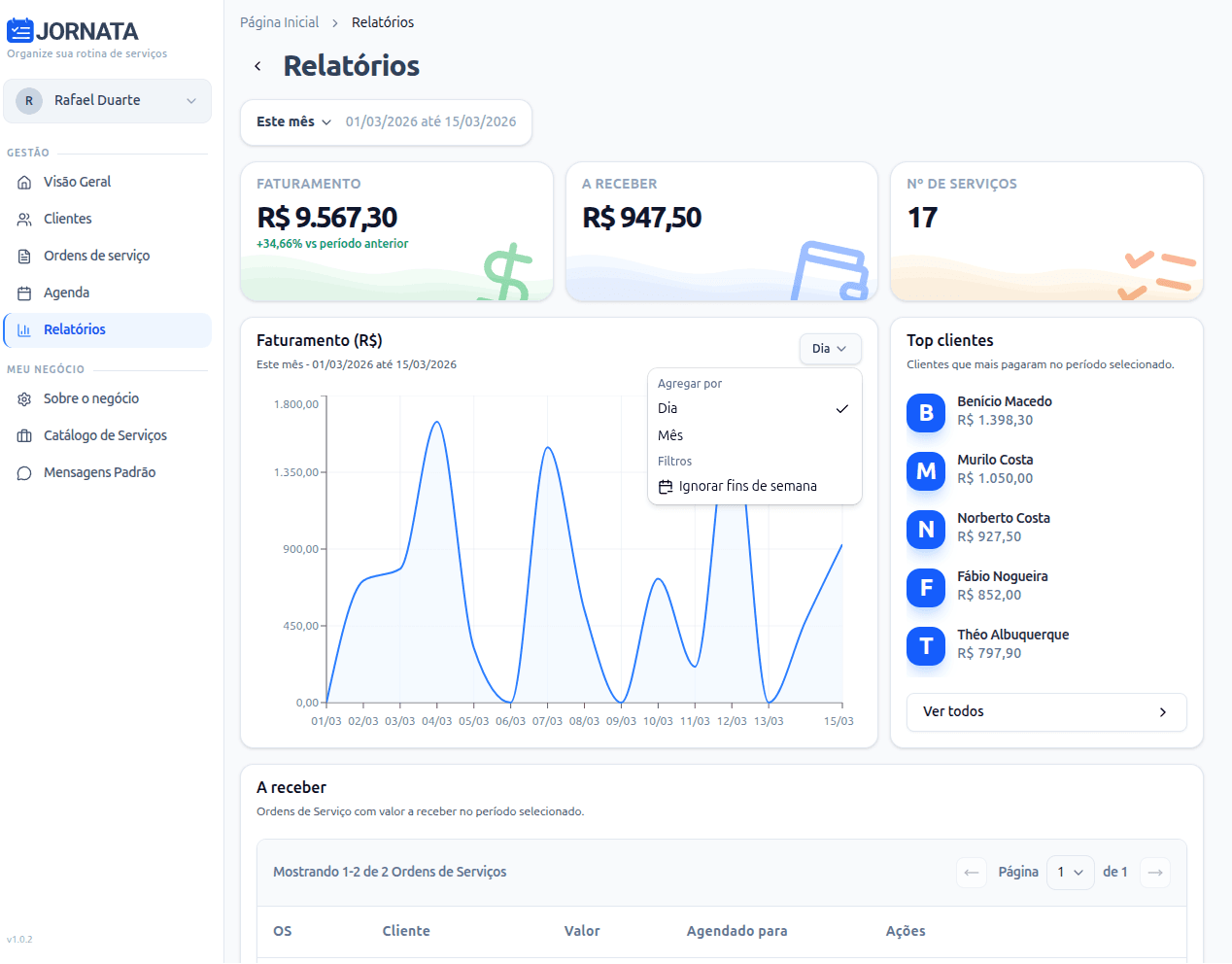
Task: Click the Sobre o negócio gear icon
Action: [24, 399]
